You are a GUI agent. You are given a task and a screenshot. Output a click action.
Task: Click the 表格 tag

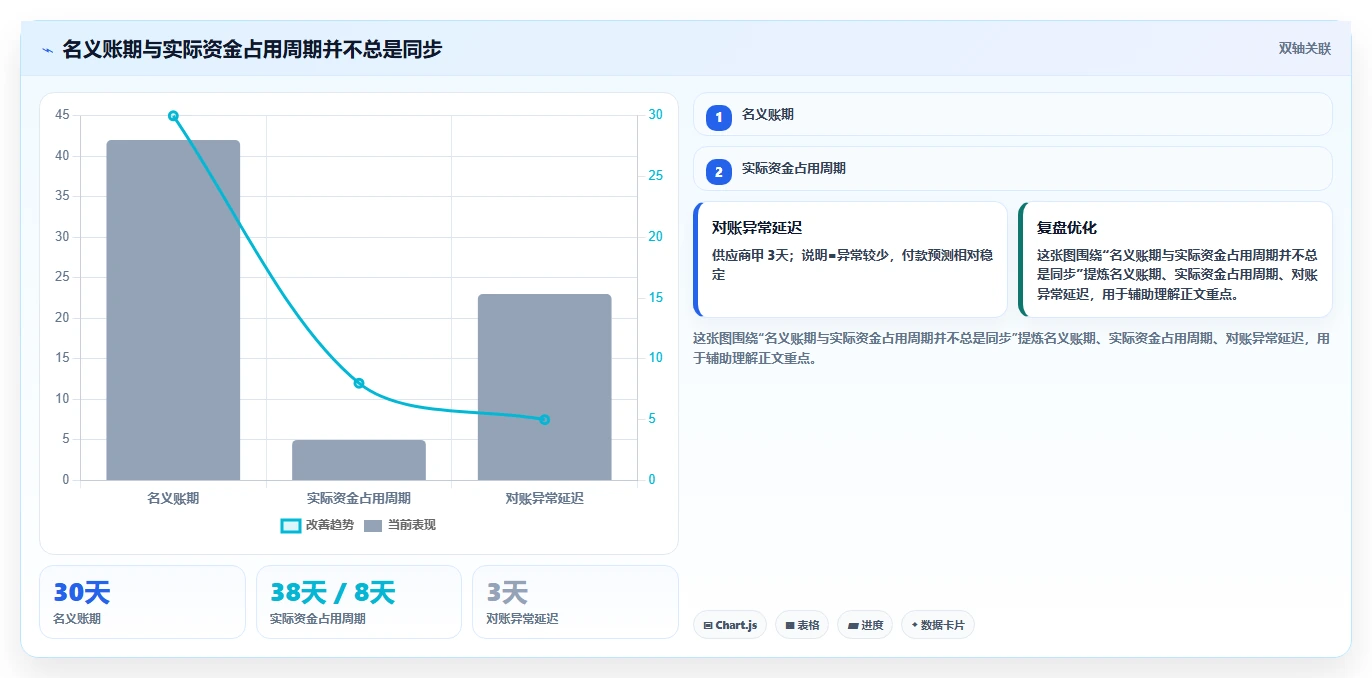pyautogui.click(x=802, y=625)
